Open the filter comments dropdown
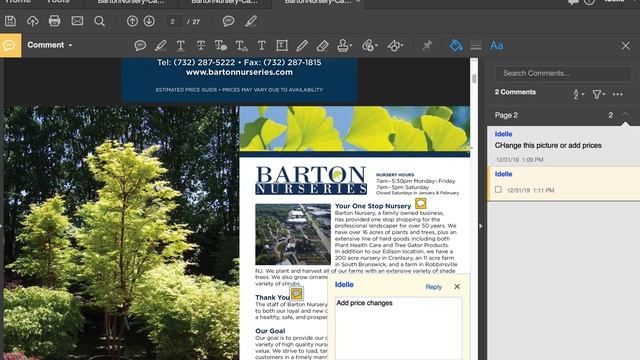 tap(598, 94)
